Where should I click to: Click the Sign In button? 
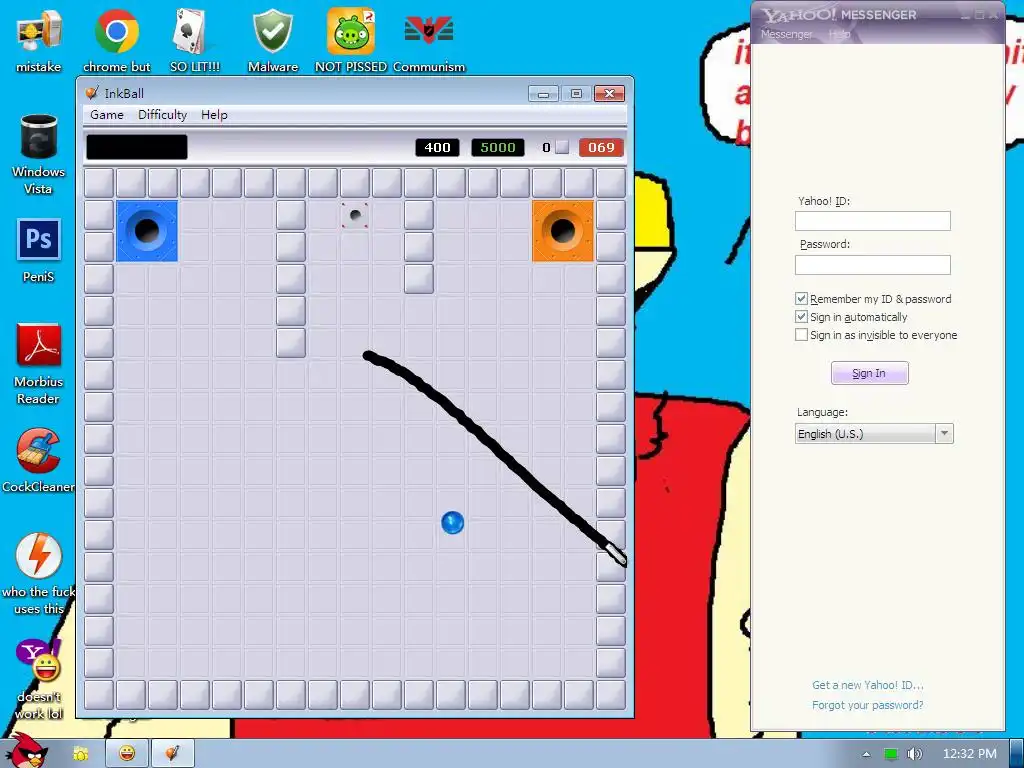[869, 373]
